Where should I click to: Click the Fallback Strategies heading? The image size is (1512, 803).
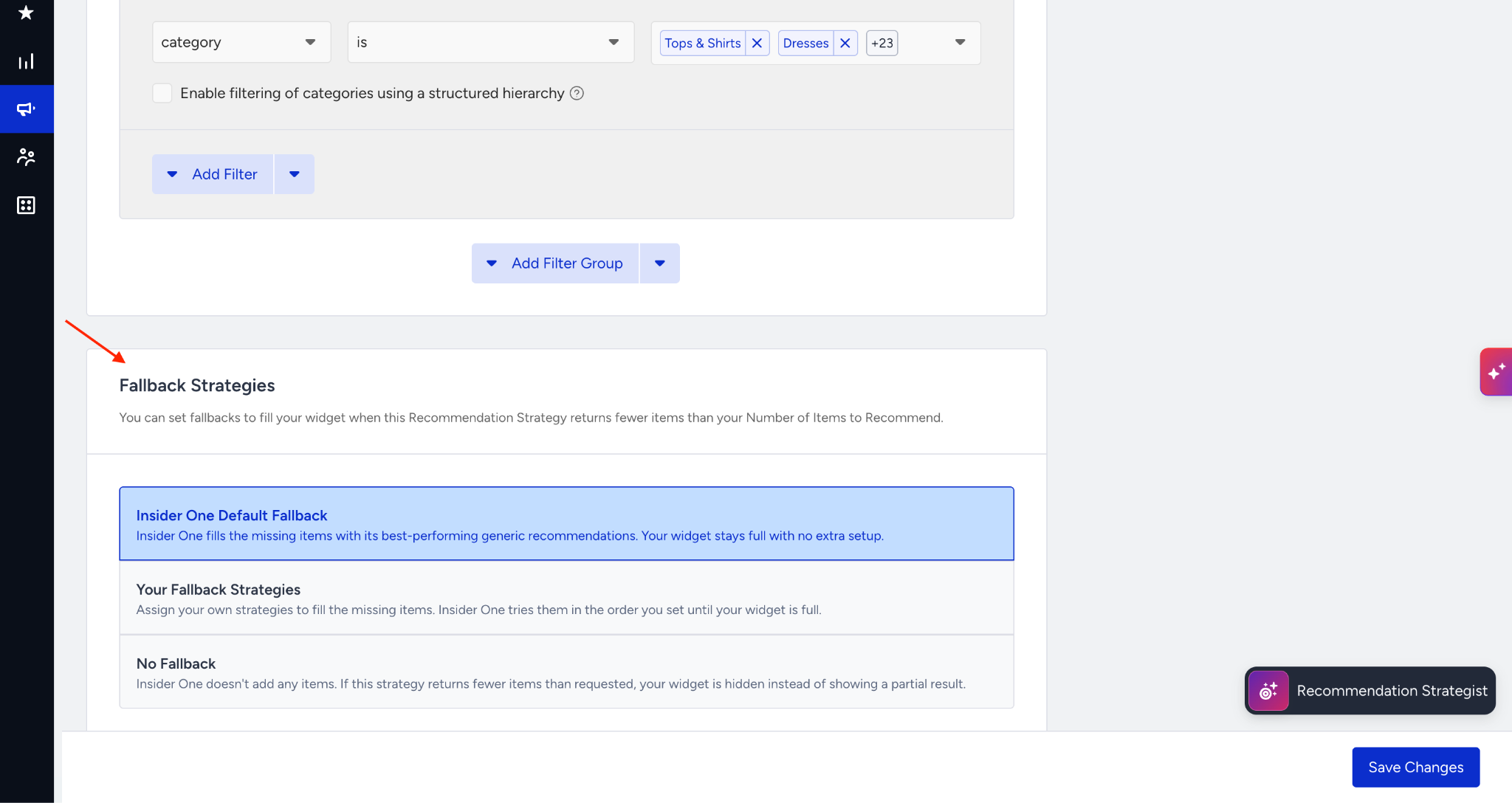[197, 385]
